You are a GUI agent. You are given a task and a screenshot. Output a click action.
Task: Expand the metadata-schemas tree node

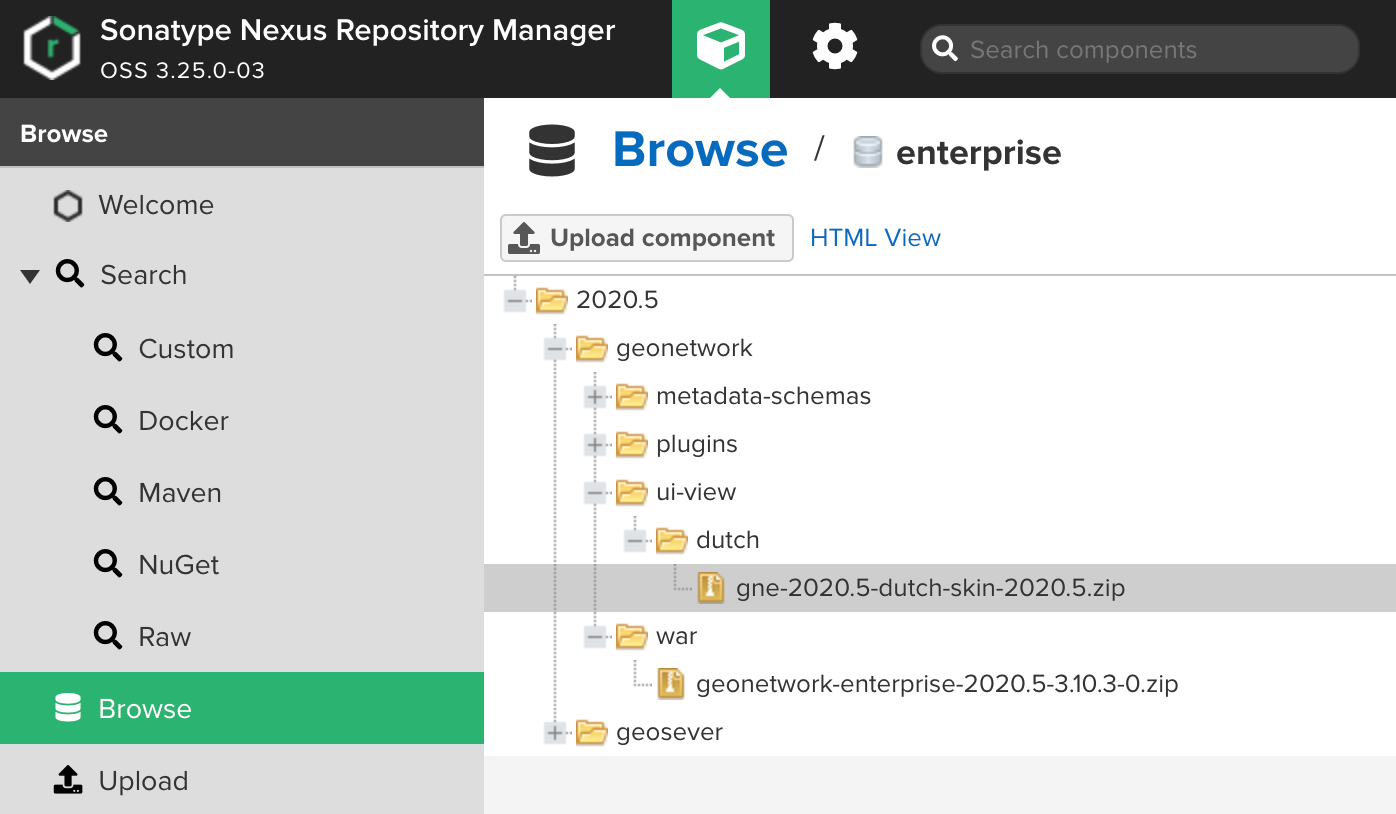point(595,396)
